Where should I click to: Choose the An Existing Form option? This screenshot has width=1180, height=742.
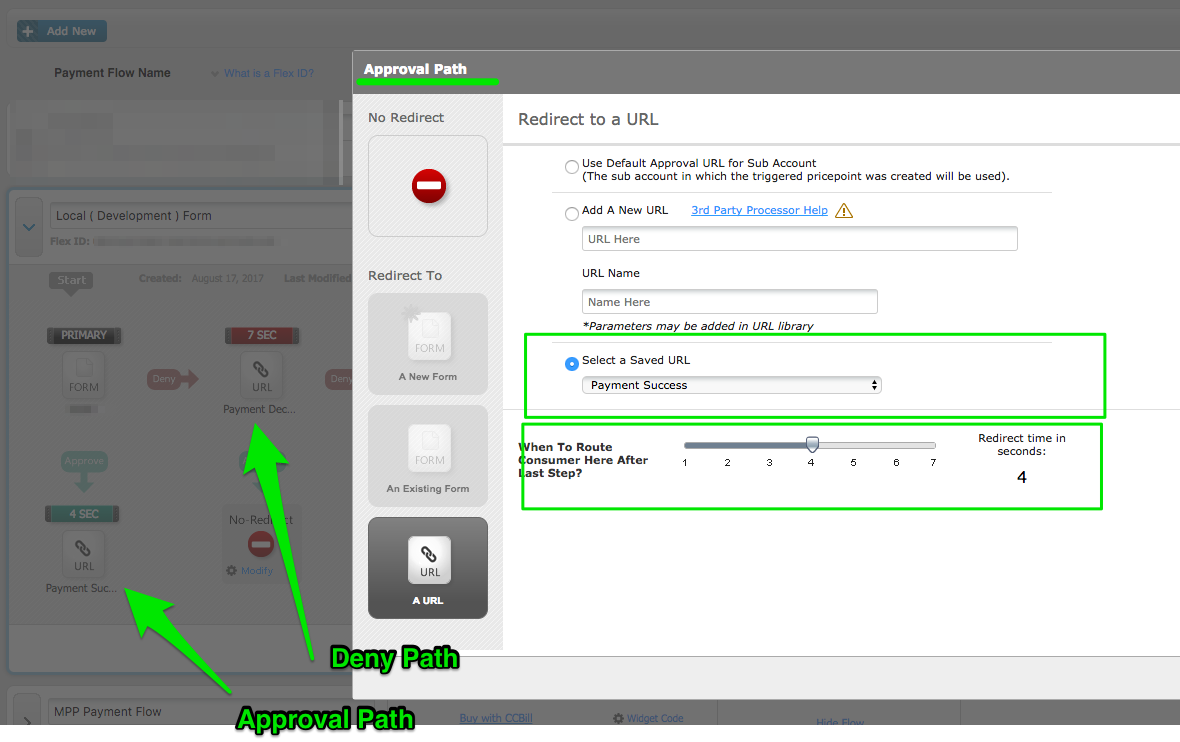coord(427,456)
